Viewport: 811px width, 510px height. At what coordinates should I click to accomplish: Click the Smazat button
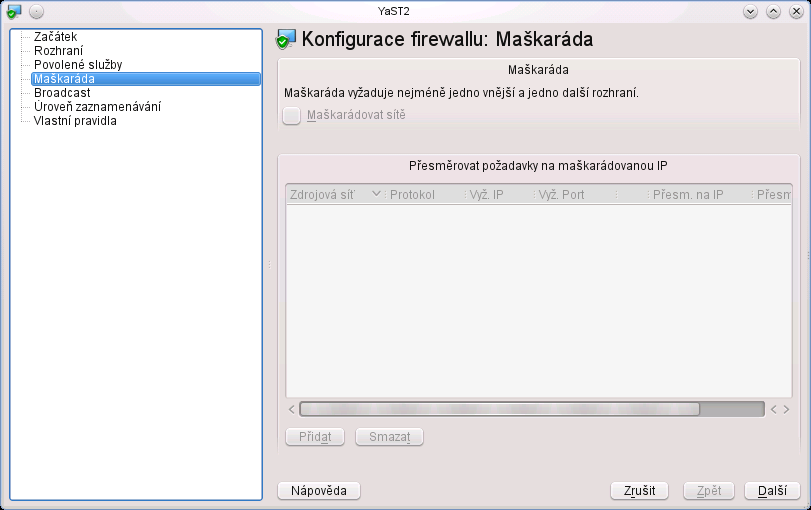pyautogui.click(x=389, y=437)
